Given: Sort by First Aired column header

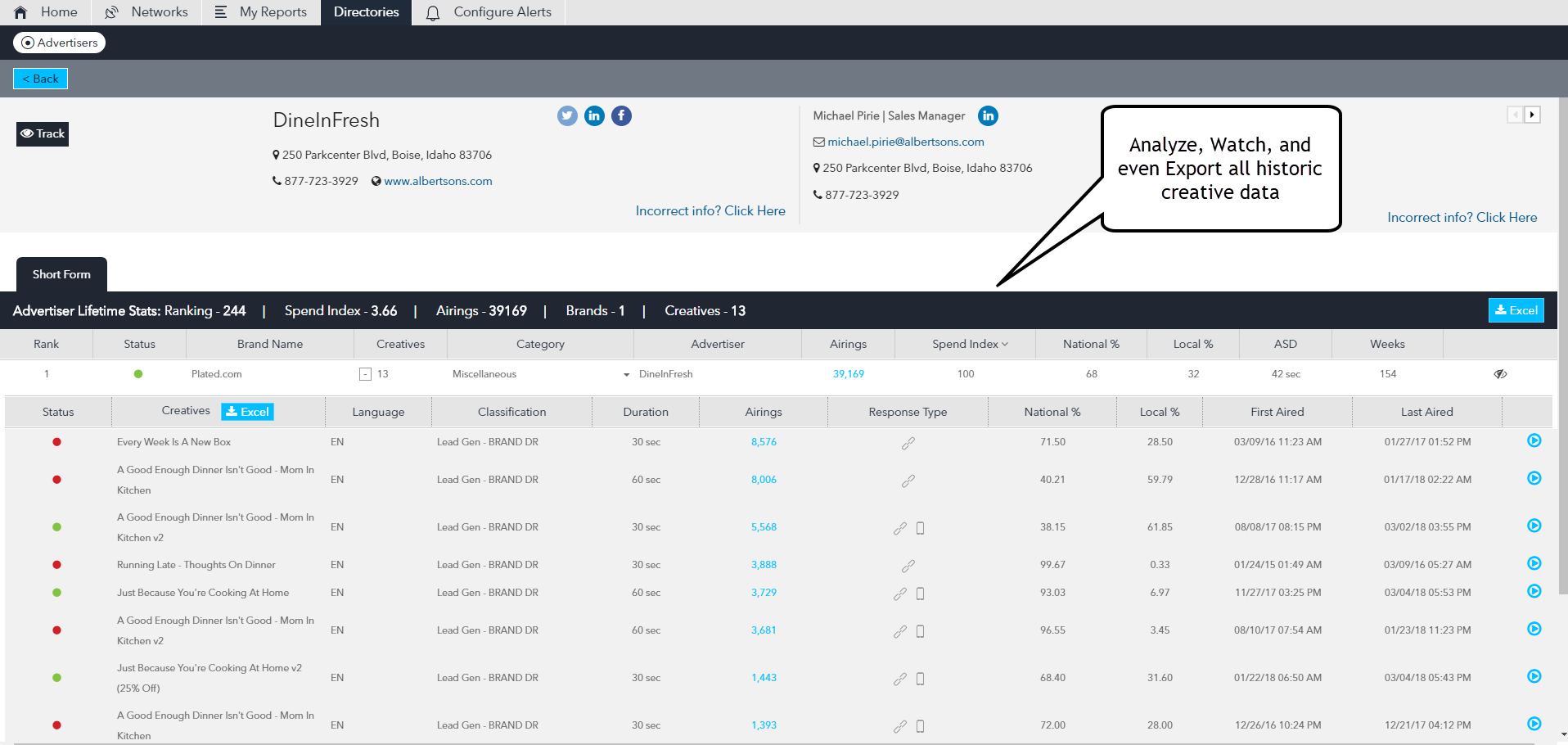Looking at the screenshot, I should click(x=1277, y=412).
